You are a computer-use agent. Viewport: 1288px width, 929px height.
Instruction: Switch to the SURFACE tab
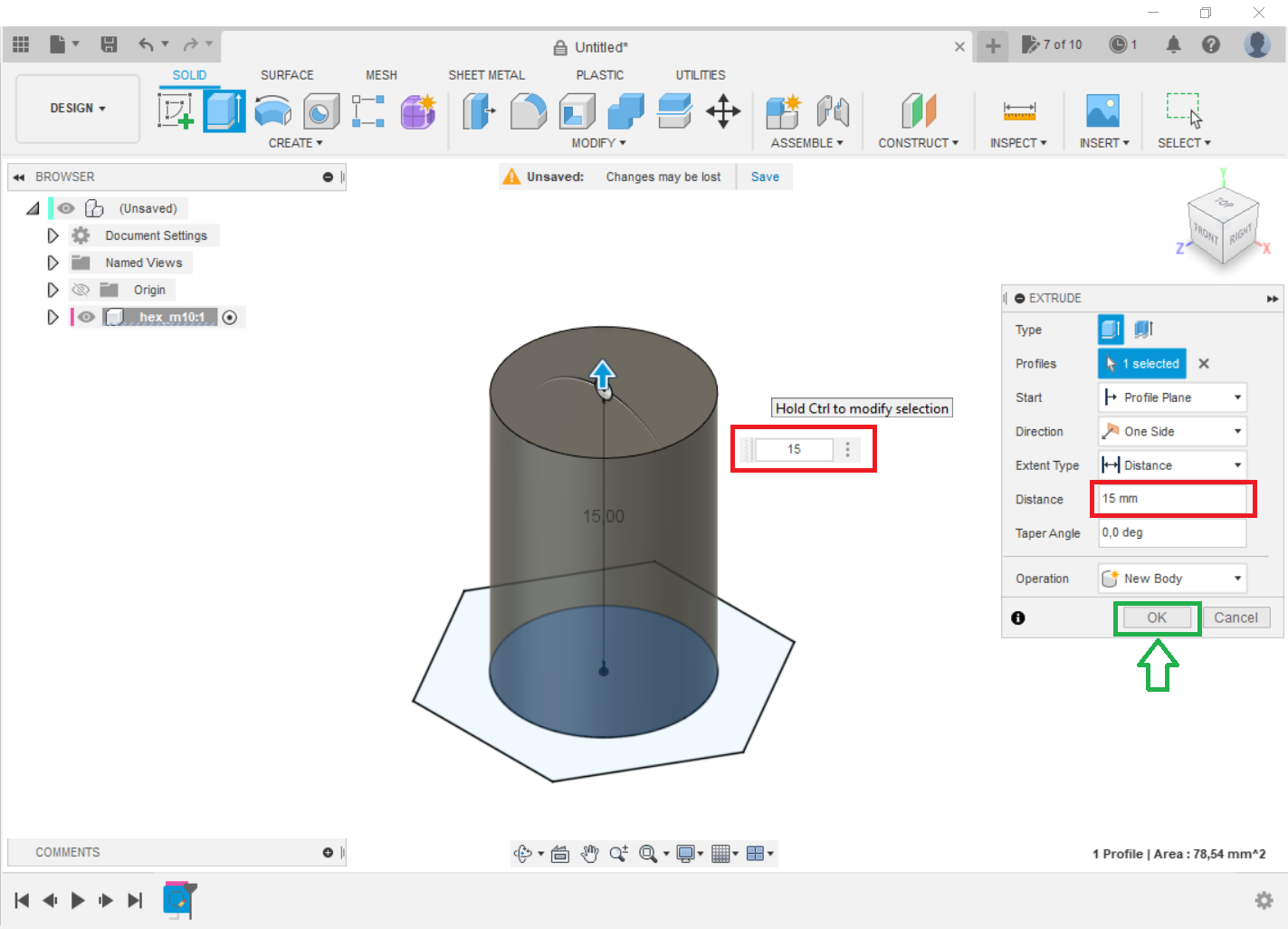coord(287,75)
